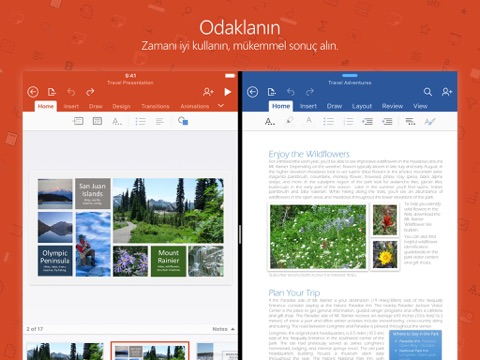Open the Word Insert tab

tap(308, 106)
